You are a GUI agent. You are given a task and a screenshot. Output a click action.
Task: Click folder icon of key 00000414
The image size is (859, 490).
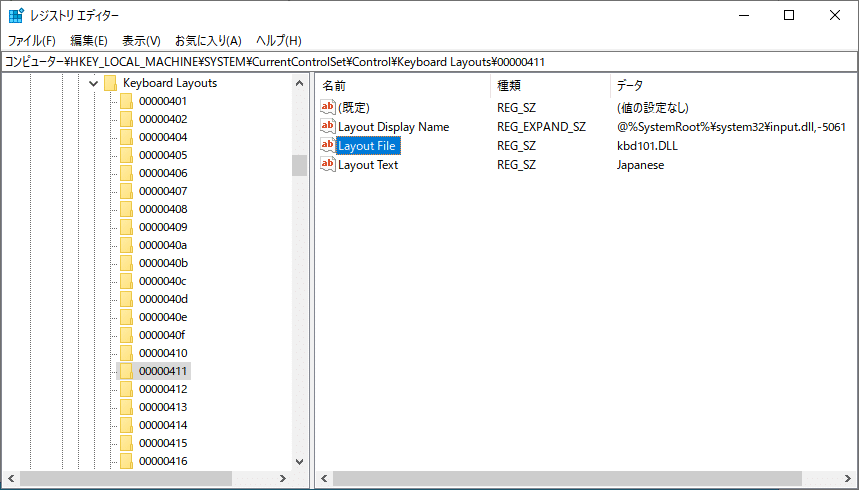pos(127,425)
